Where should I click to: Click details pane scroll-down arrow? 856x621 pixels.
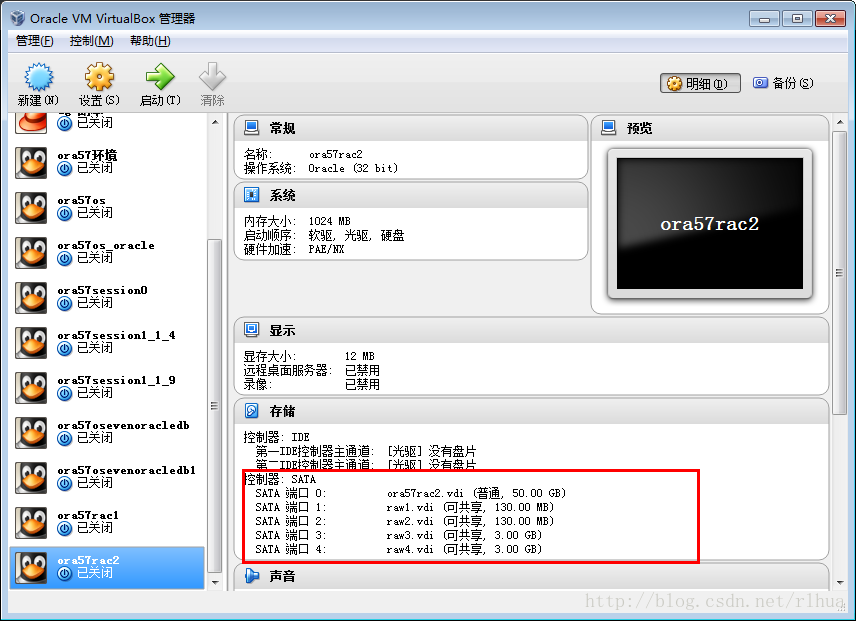tap(840, 582)
